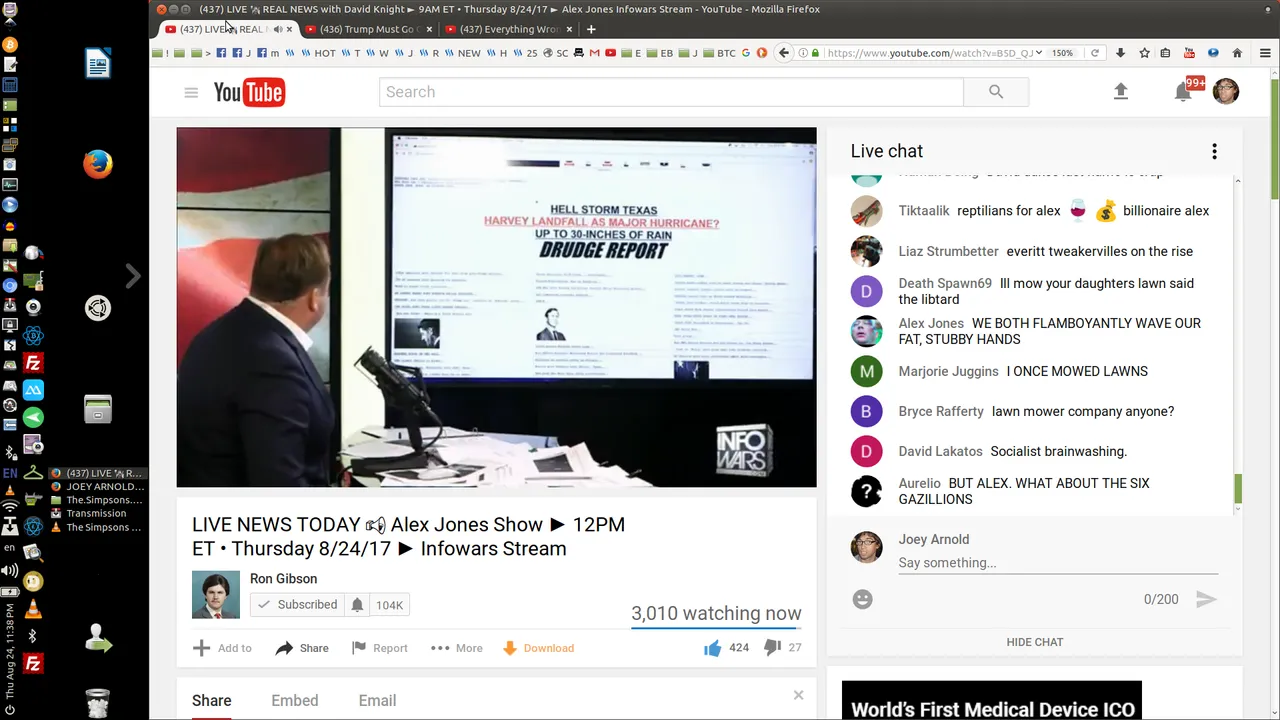The image size is (1280, 720).
Task: Bookmark this page with the star icon
Action: [x=1144, y=53]
